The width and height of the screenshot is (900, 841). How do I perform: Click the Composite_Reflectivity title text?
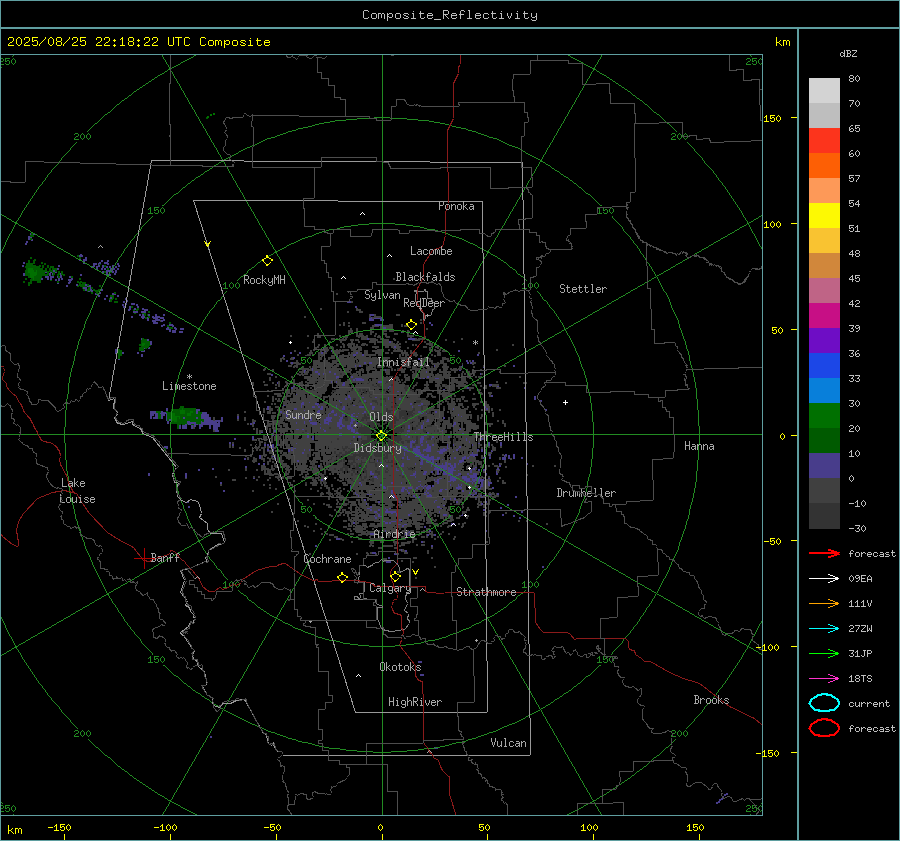(449, 15)
